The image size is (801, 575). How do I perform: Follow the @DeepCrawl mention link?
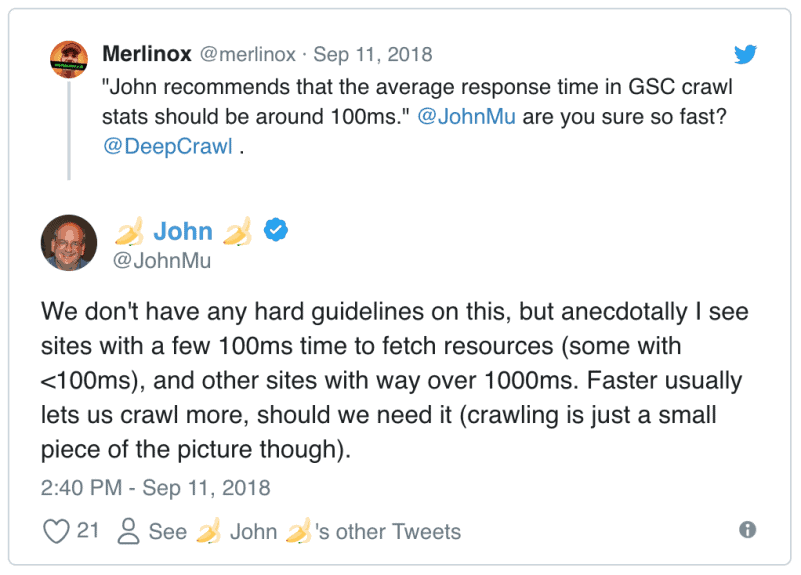[x=167, y=146]
